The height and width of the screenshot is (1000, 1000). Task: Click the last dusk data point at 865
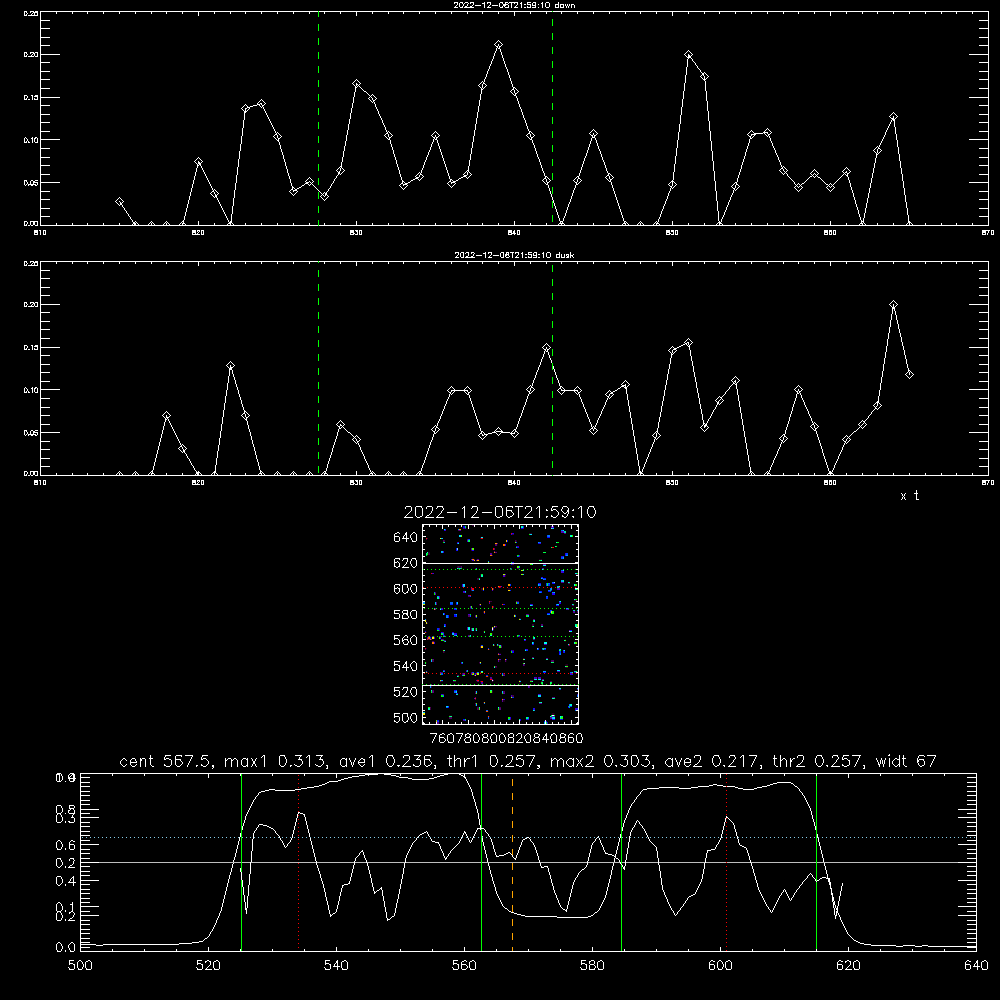click(x=909, y=374)
